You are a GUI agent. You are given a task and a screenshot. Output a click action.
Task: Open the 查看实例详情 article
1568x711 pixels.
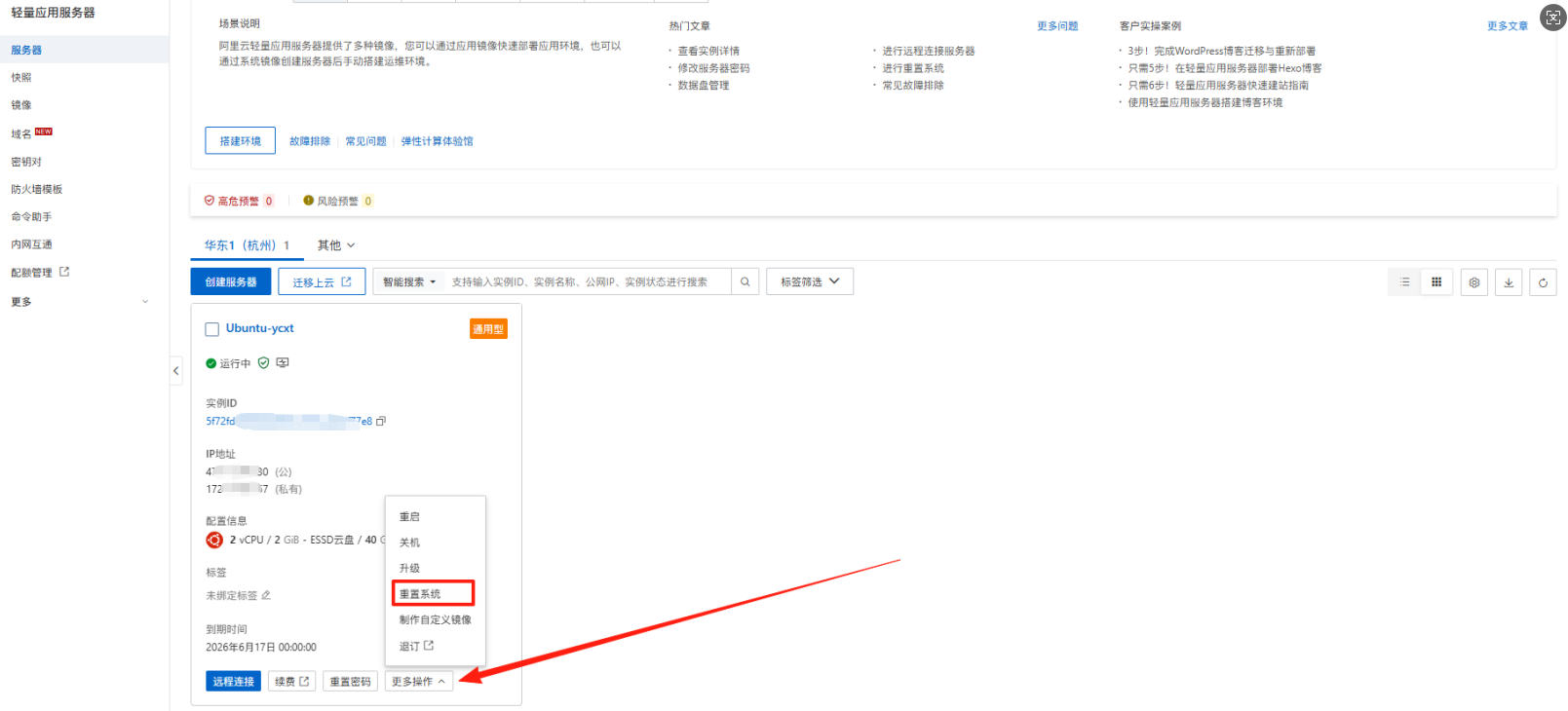708,51
